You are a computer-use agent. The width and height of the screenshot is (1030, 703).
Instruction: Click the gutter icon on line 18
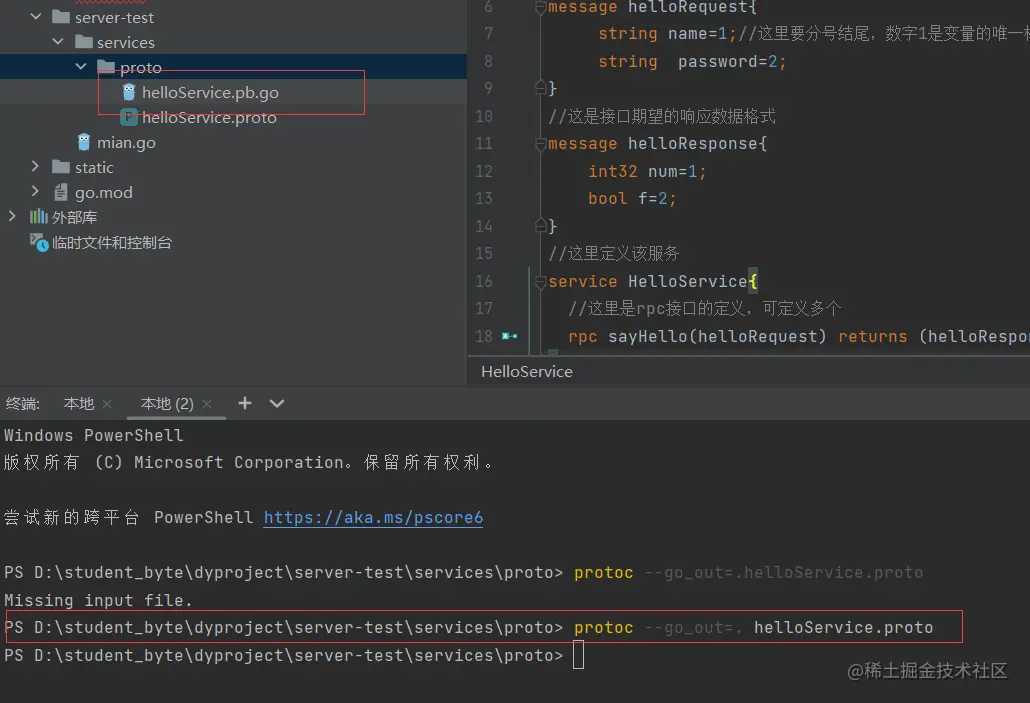(x=512, y=337)
